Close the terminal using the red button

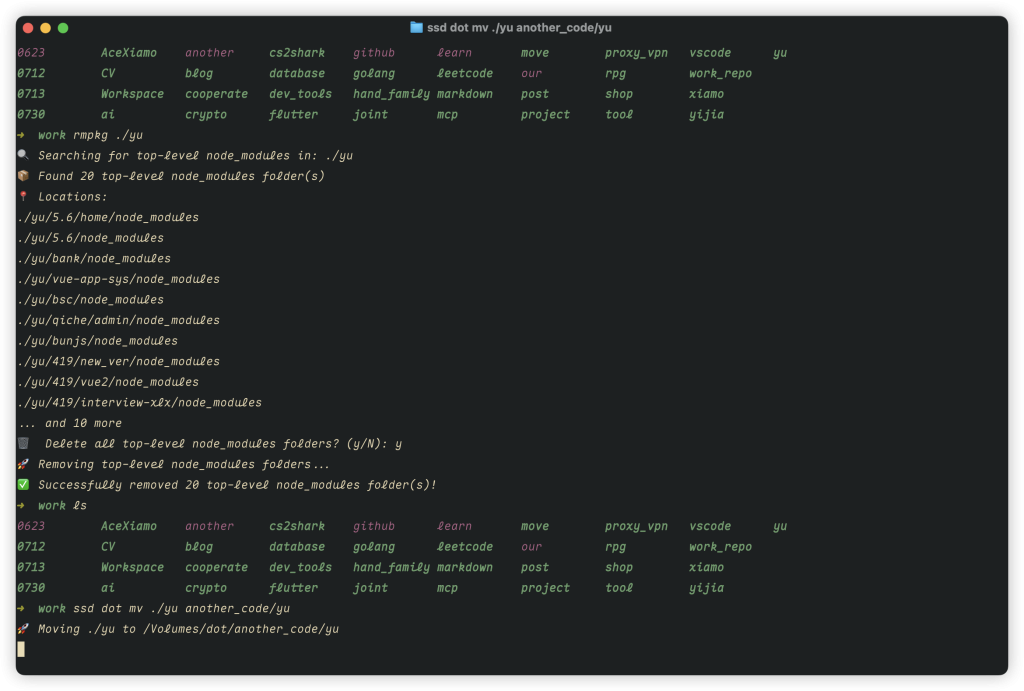[x=27, y=28]
